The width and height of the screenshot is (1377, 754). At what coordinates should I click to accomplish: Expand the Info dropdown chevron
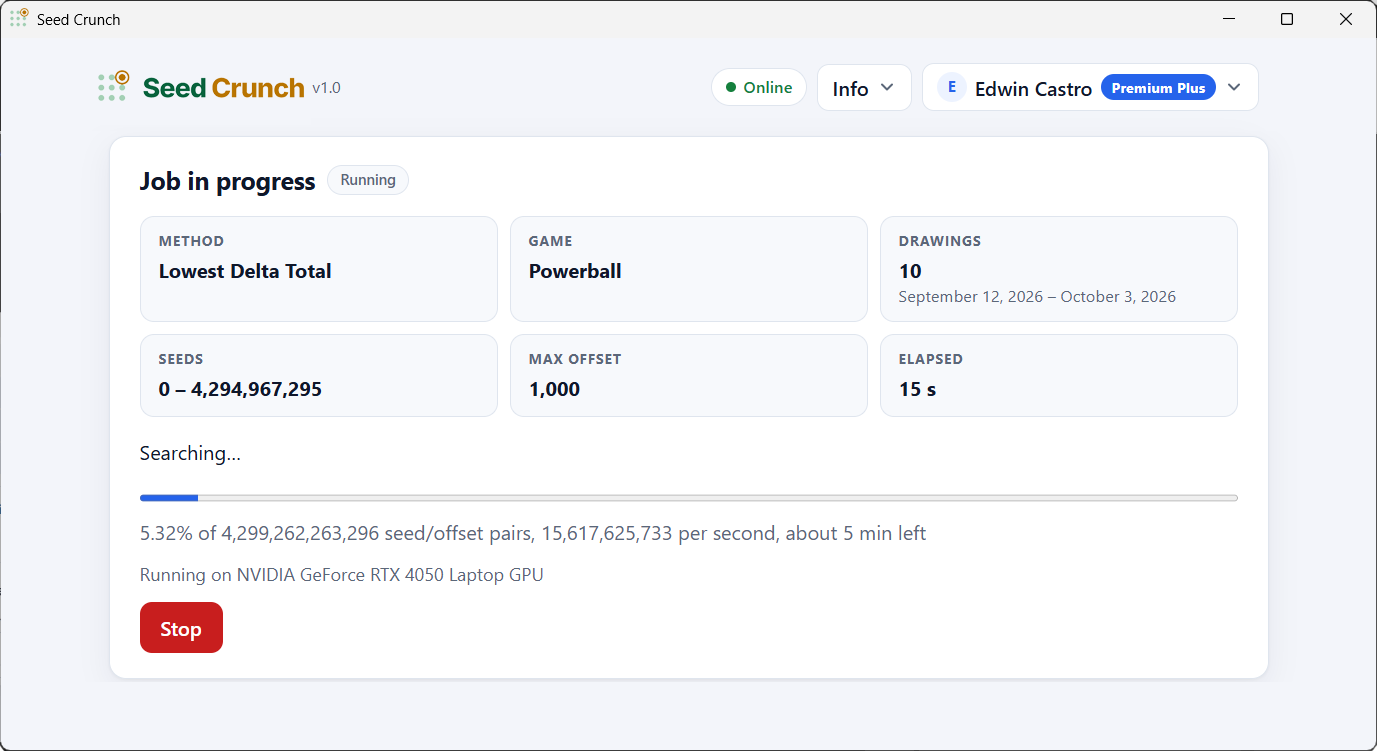click(887, 88)
